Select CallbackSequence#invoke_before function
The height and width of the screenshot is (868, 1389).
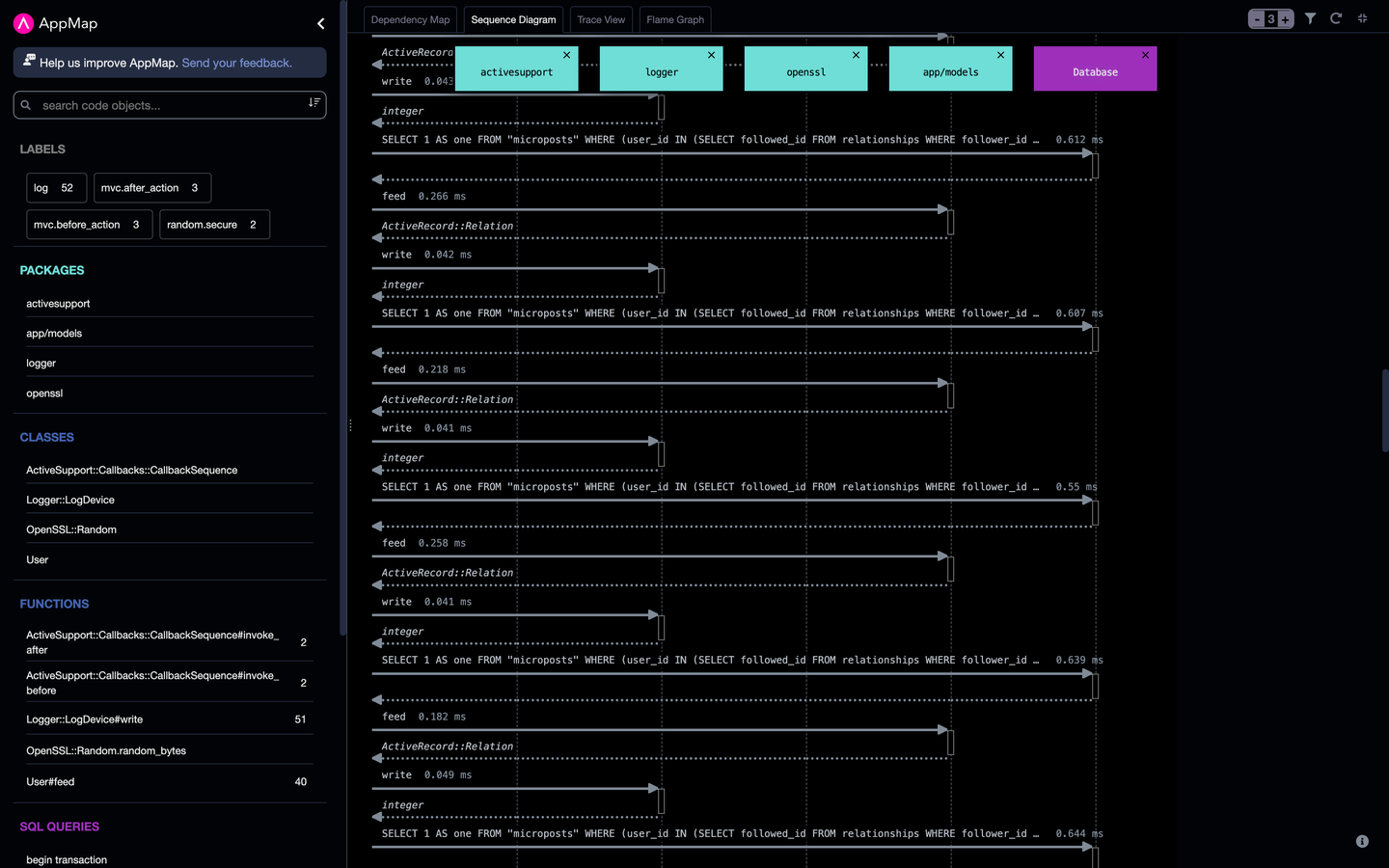[x=170, y=683]
